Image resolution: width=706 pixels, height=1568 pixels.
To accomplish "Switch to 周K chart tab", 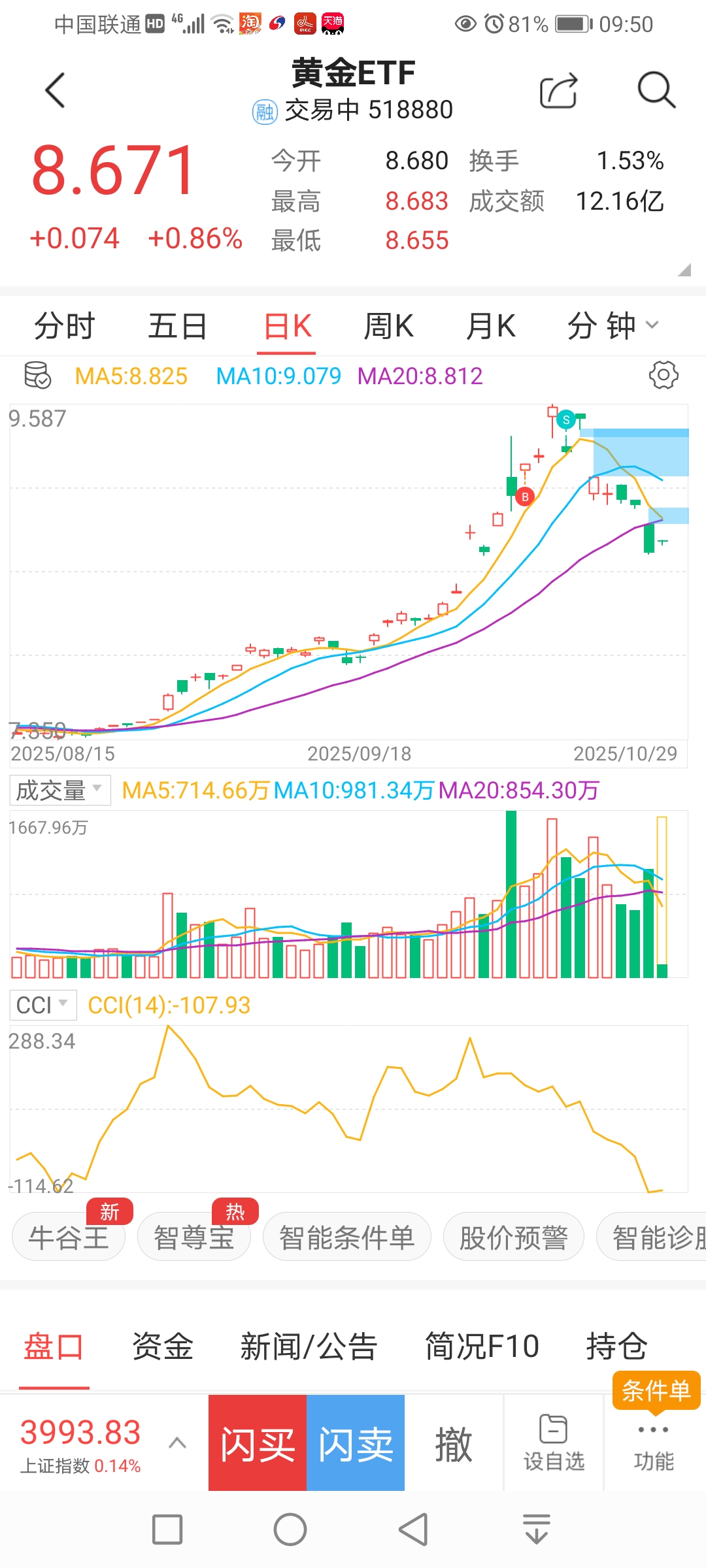I will [388, 325].
